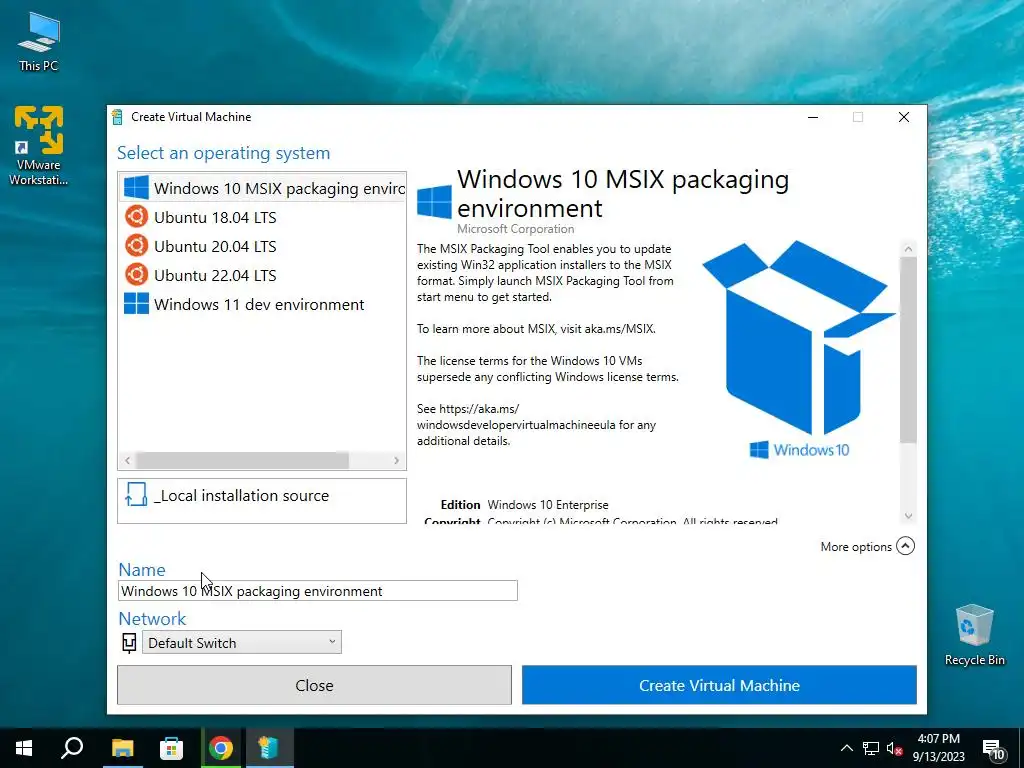Image resolution: width=1024 pixels, height=768 pixels.
Task: Open Local installation source option
Action: (262, 501)
